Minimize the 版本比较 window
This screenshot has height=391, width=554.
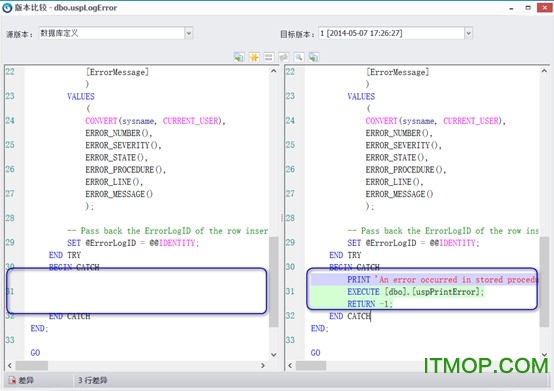tap(511, 8)
